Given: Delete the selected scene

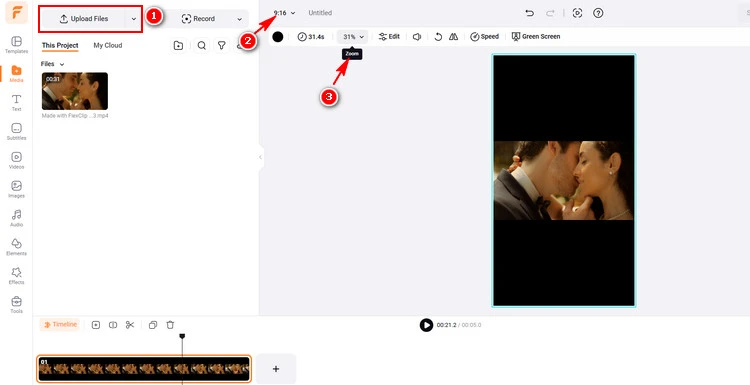Looking at the screenshot, I should pos(170,325).
